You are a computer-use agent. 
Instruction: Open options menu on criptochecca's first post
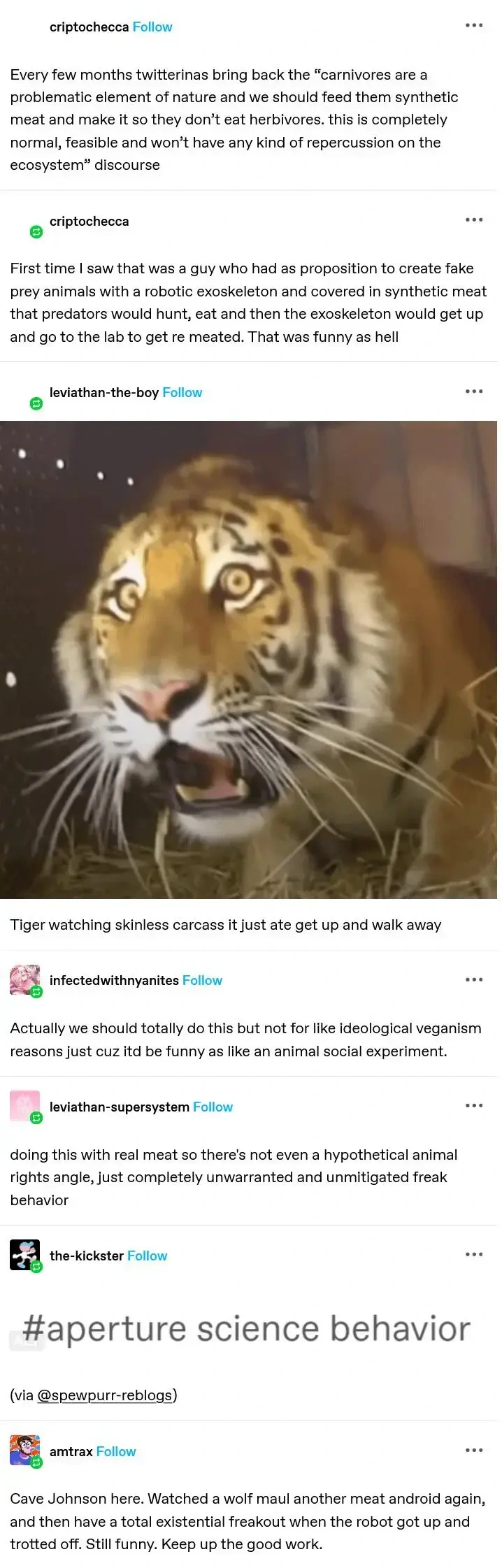coord(474,26)
